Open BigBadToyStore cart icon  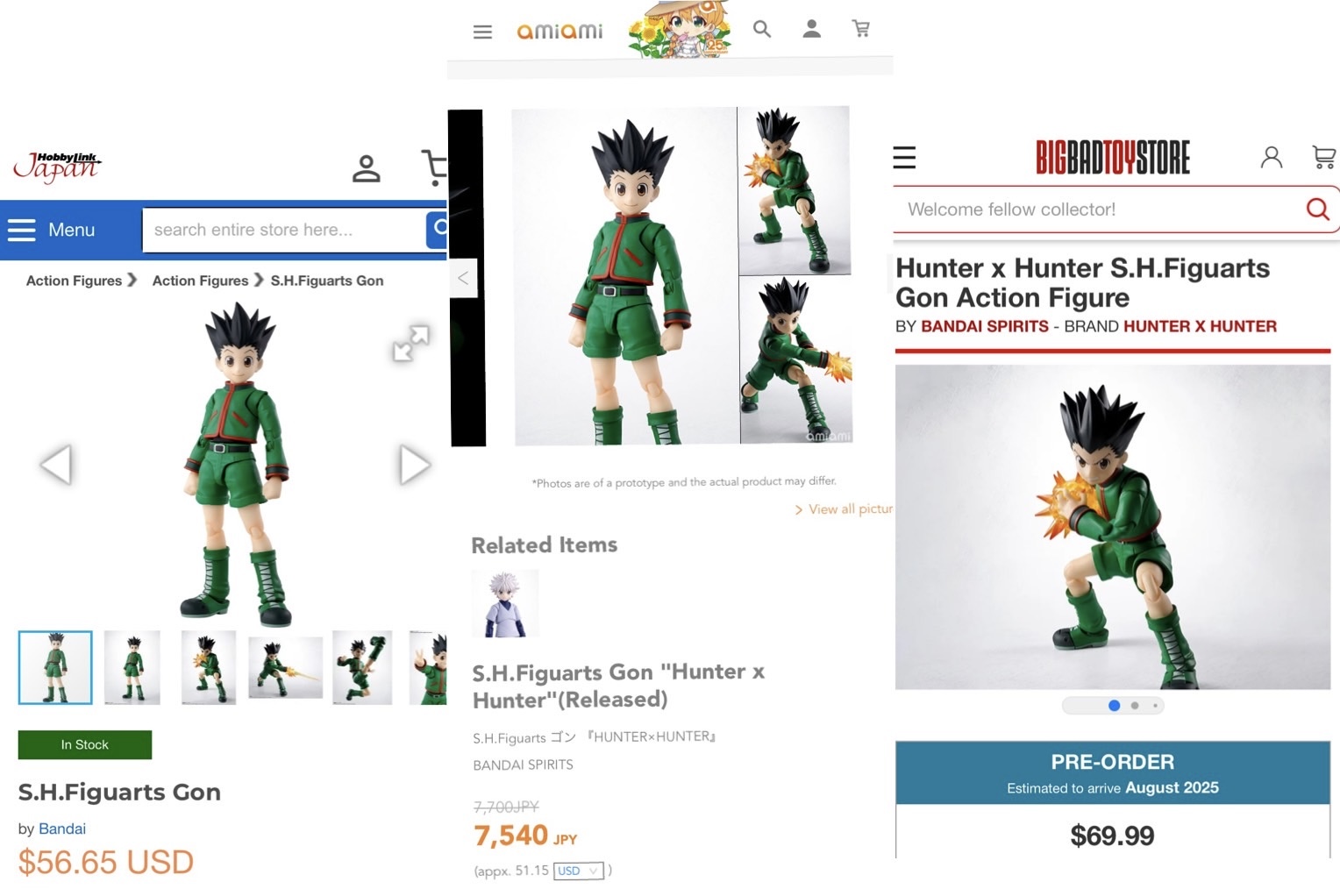pos(1324,157)
